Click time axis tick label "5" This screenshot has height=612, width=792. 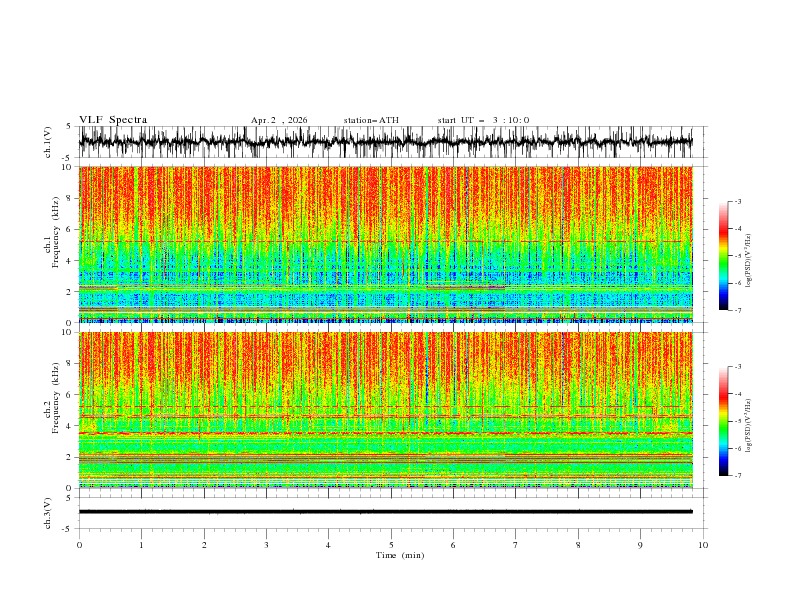[x=391, y=545]
